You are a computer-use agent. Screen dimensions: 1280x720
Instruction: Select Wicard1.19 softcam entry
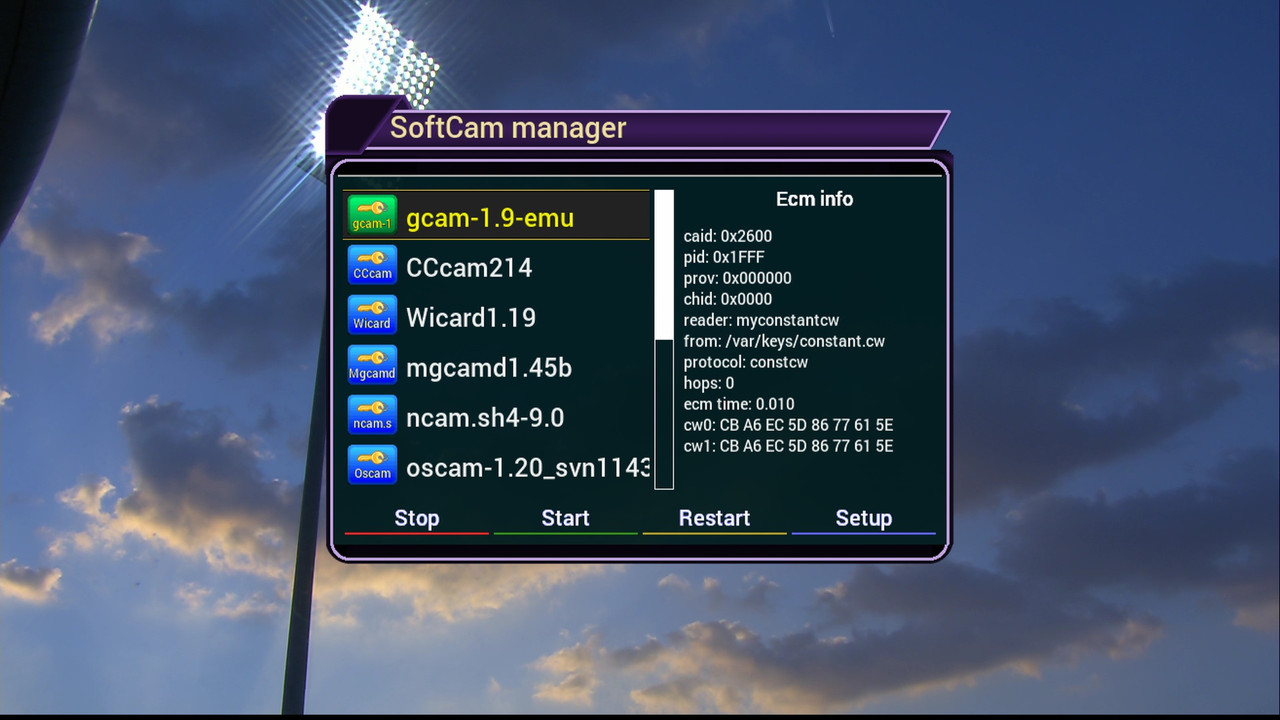pos(496,315)
